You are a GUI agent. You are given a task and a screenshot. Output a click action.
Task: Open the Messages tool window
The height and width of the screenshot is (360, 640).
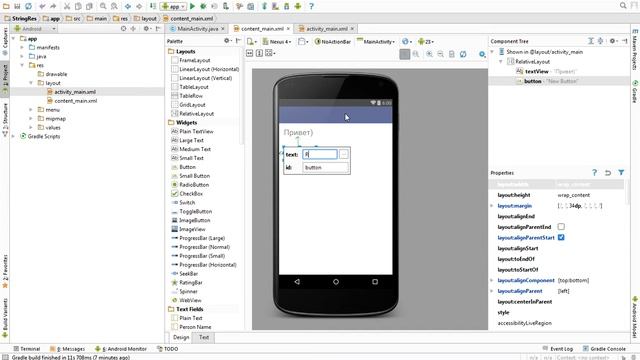(67, 349)
